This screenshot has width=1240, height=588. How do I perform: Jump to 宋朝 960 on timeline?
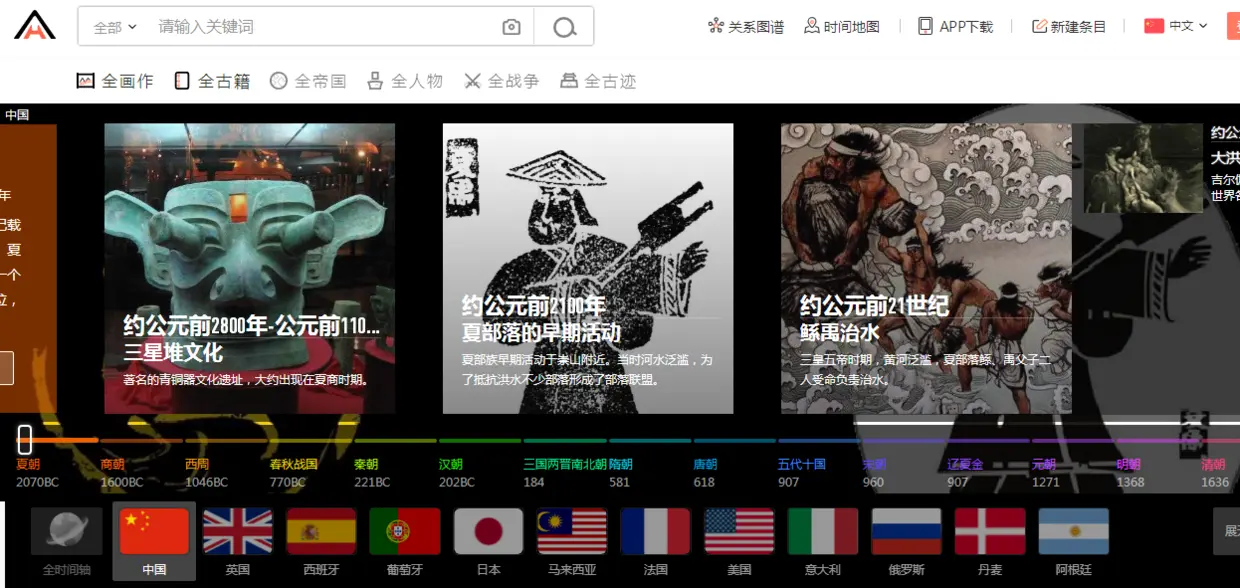(874, 473)
